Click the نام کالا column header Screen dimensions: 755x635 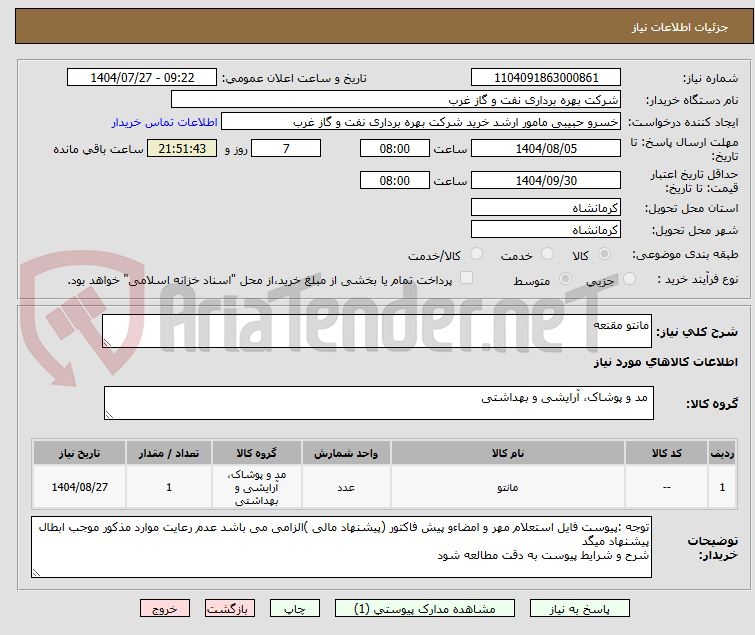[508, 453]
